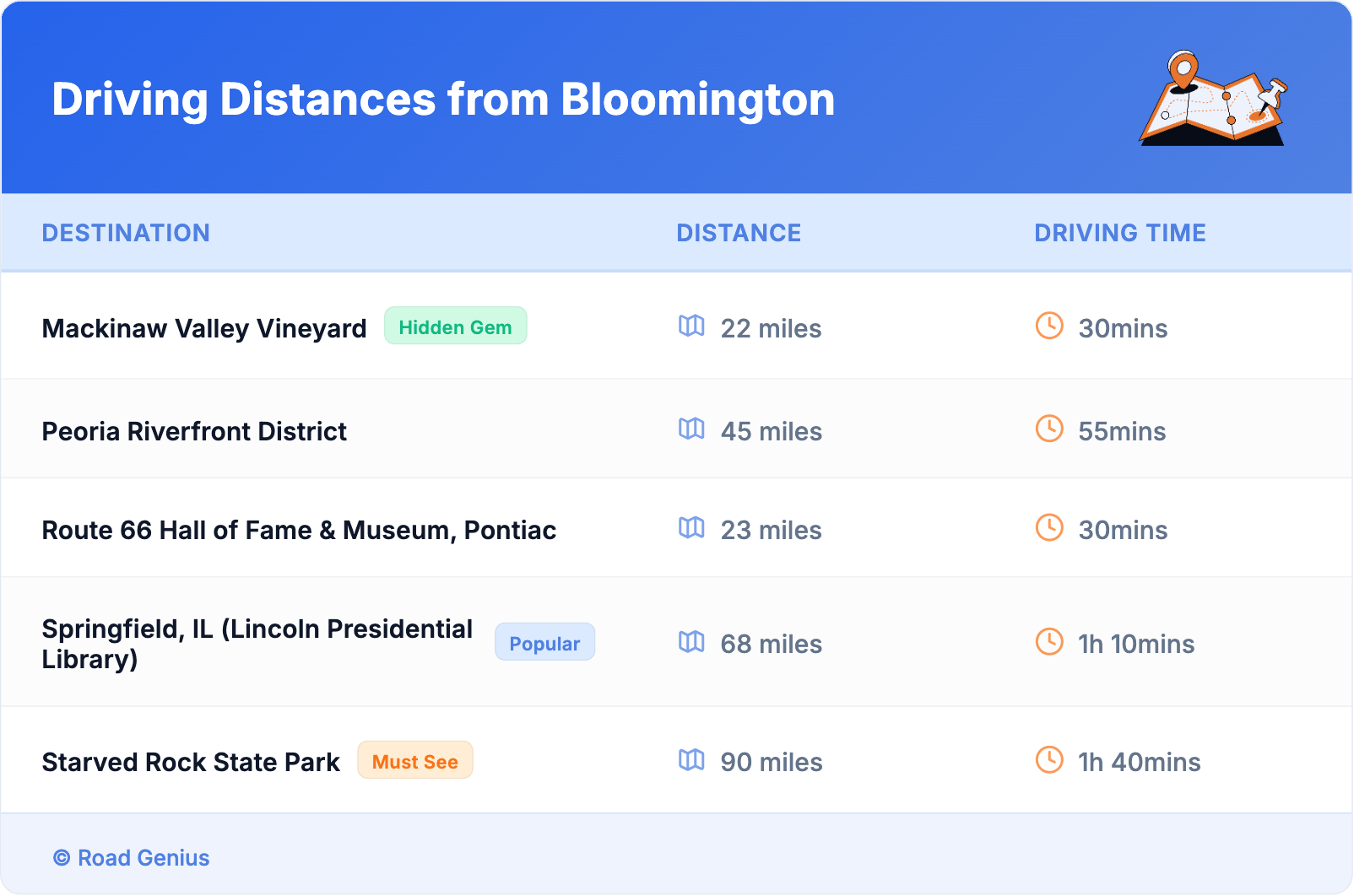Click the map icon beside 68 miles
Image resolution: width=1354 pixels, height=896 pixels.
click(x=691, y=641)
